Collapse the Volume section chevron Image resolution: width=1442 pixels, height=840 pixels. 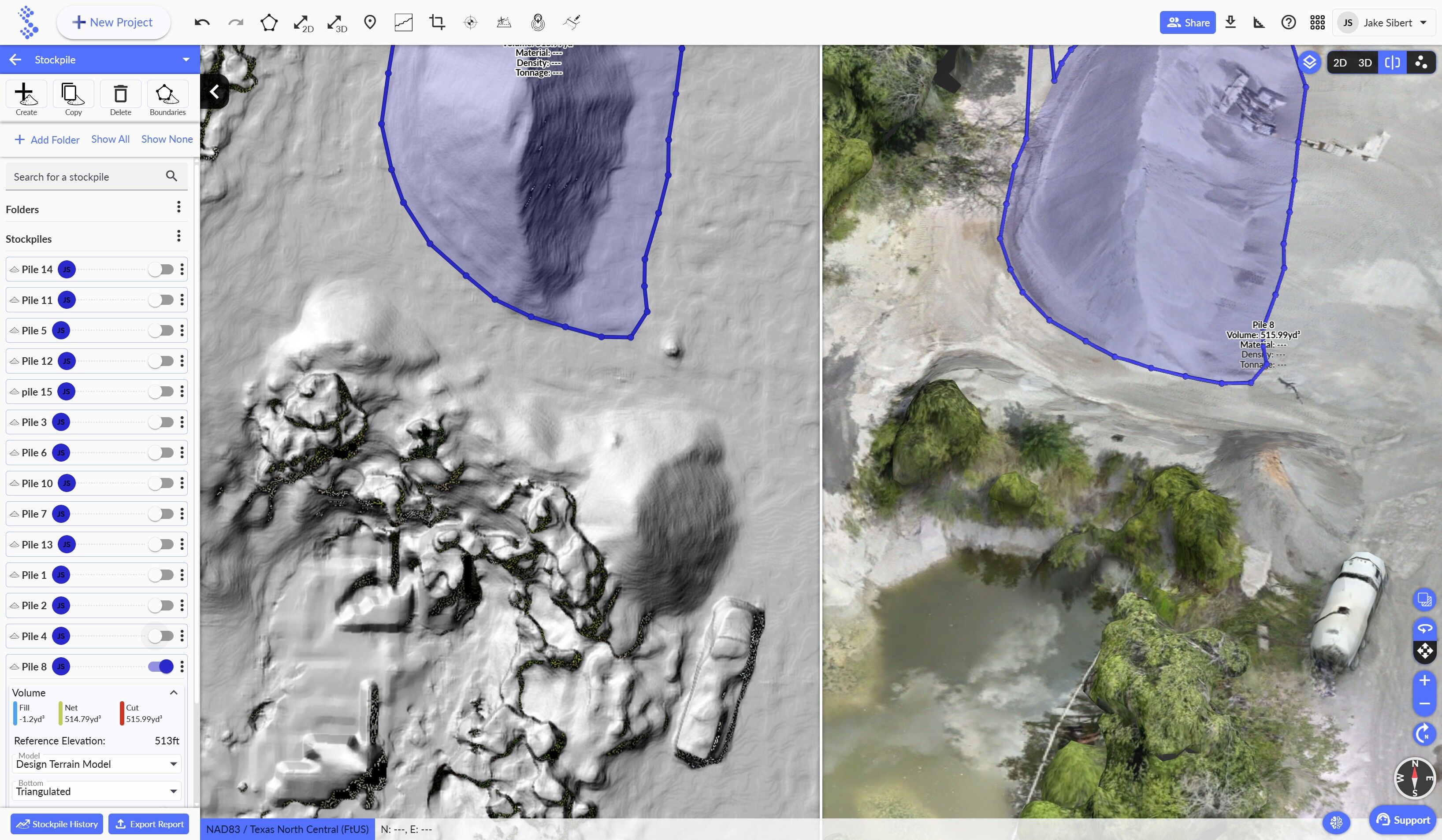(174, 692)
